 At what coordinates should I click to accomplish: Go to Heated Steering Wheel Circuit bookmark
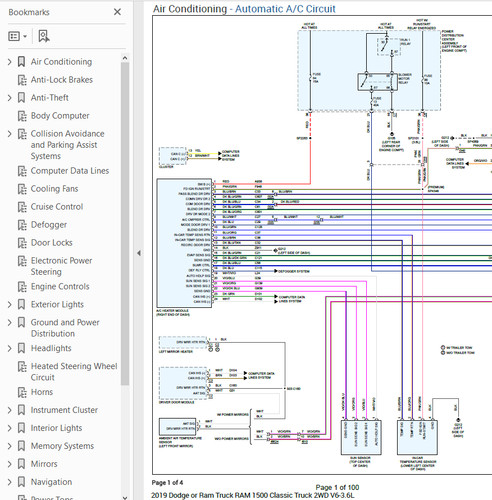pyautogui.click(x=74, y=372)
